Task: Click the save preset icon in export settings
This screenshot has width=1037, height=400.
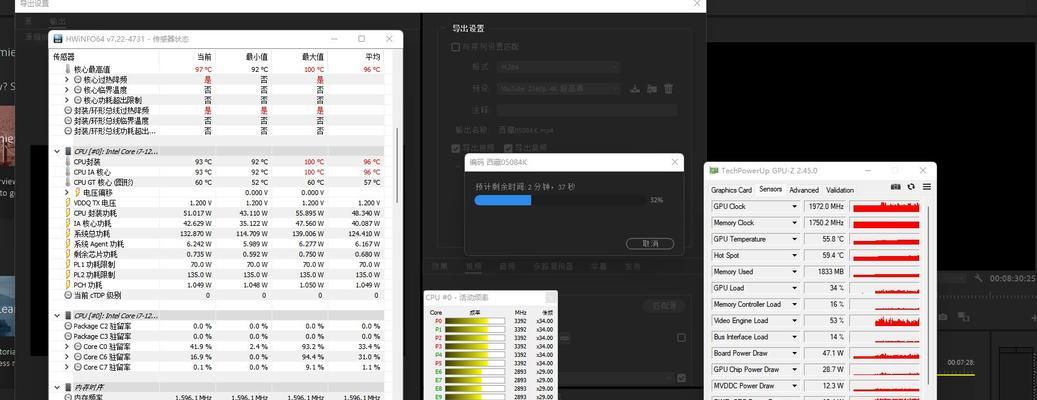Action: click(x=636, y=89)
